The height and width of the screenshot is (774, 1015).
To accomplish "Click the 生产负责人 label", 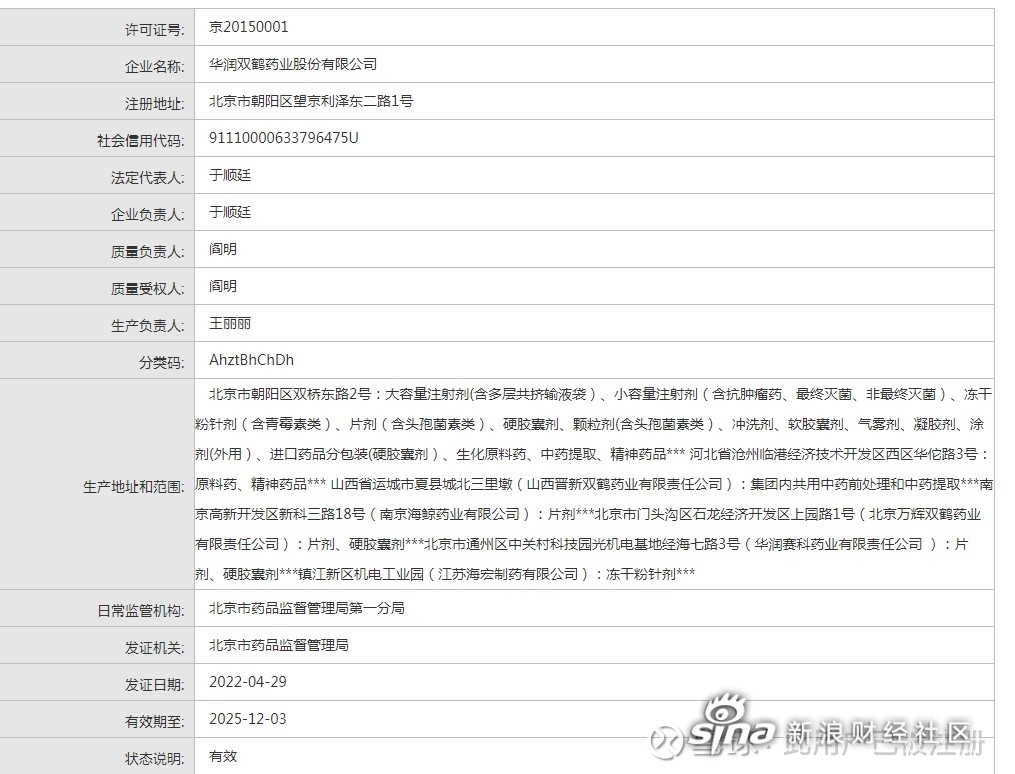I will pos(147,326).
